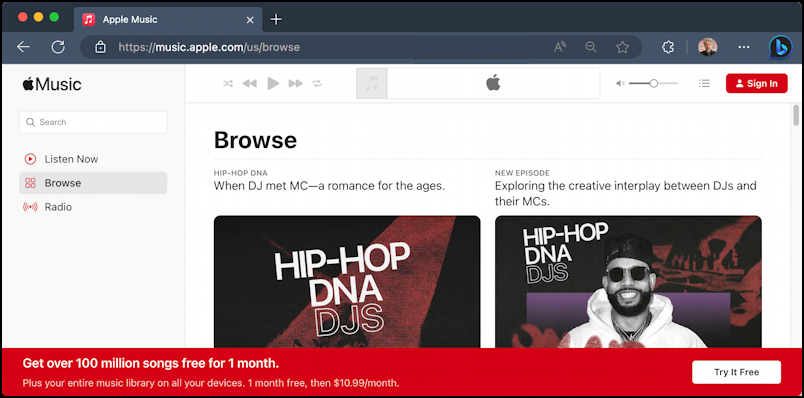Close the Apple Music tab
This screenshot has width=804, height=398.
pos(250,20)
